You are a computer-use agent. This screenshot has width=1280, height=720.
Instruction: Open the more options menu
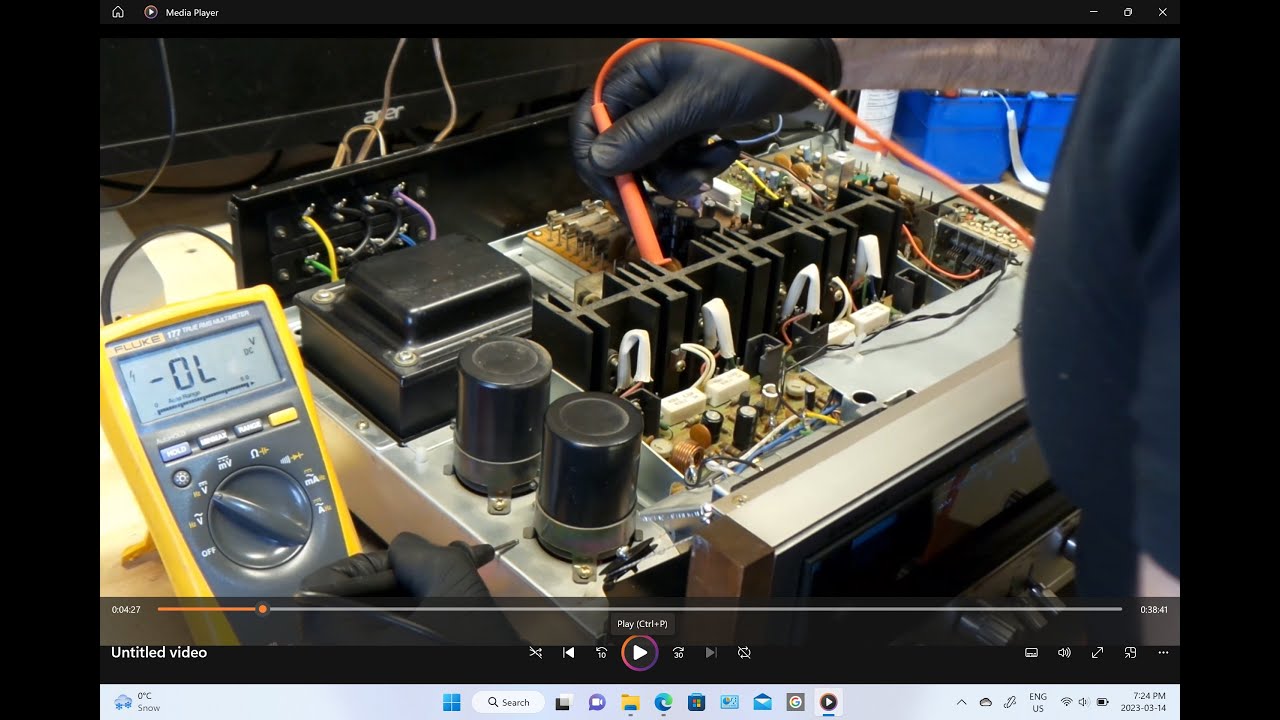(x=1163, y=652)
